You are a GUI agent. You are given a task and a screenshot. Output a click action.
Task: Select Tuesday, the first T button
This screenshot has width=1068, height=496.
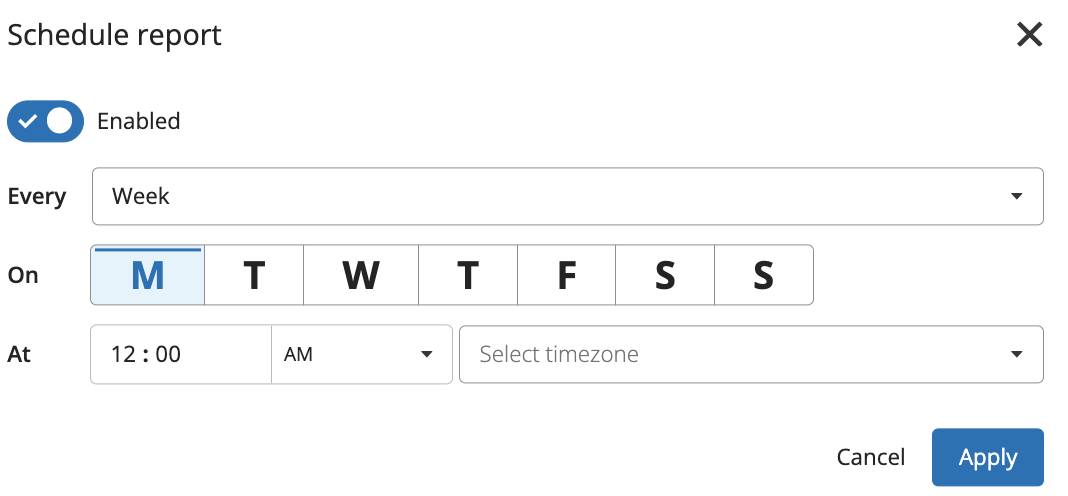coord(254,275)
